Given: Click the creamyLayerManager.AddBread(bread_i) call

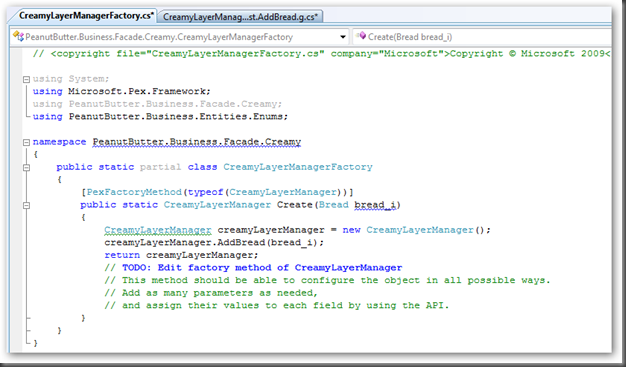Looking at the screenshot, I should 214,243.
